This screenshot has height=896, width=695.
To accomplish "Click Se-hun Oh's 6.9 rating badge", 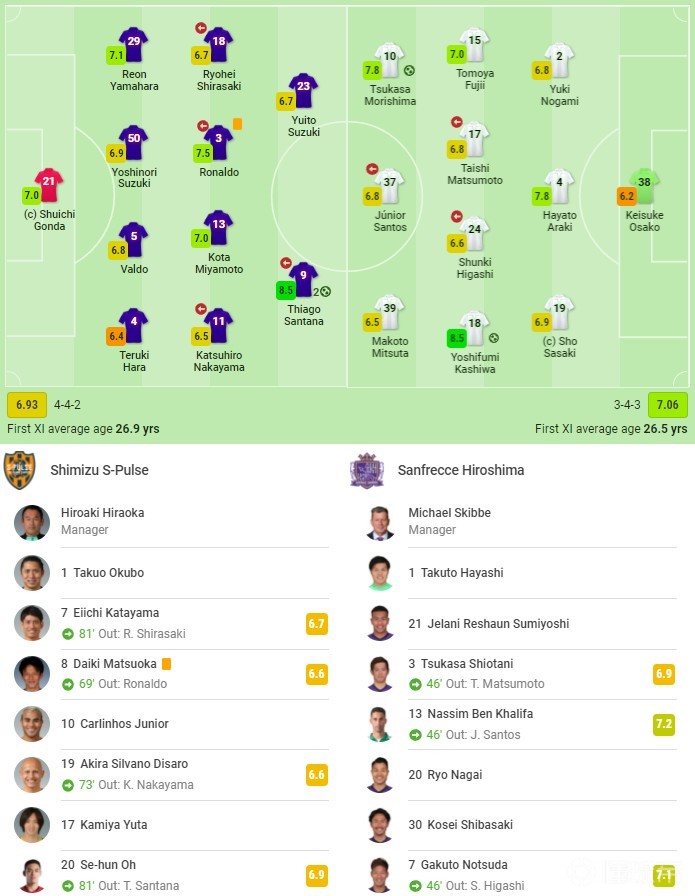I will [316, 875].
